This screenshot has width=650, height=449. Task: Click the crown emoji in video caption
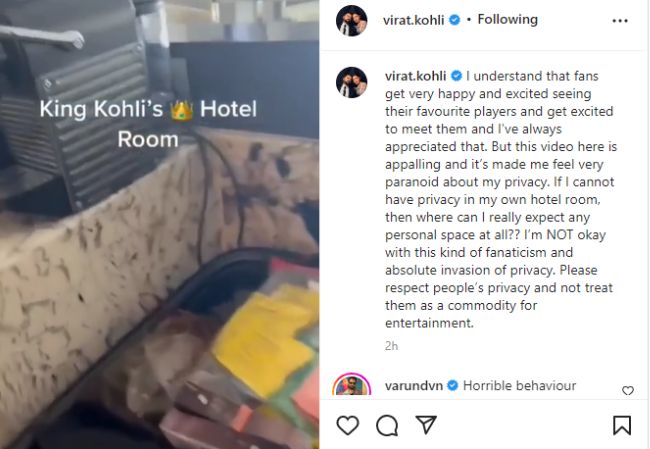(182, 109)
